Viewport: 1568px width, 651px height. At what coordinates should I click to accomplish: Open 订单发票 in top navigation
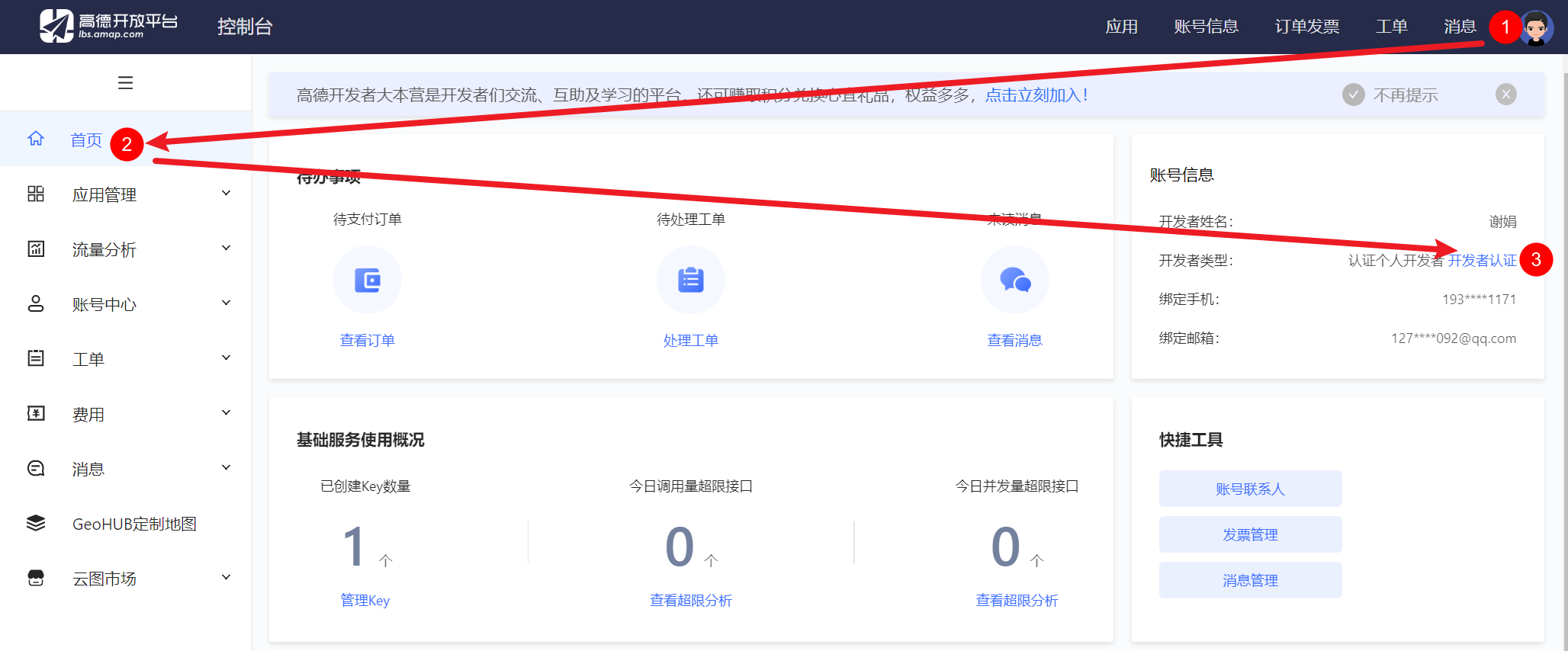[x=1307, y=27]
